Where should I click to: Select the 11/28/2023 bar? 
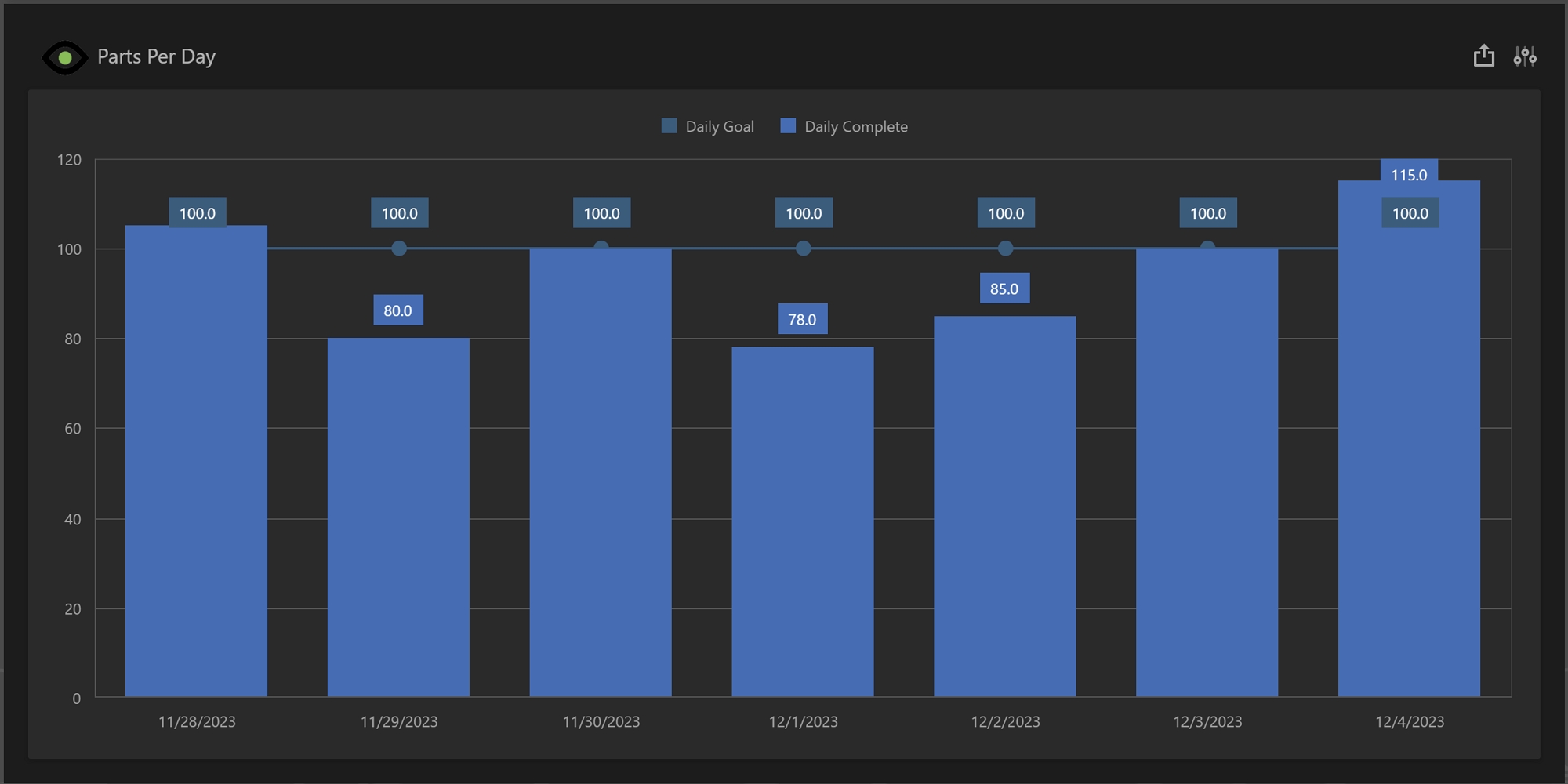point(196,470)
